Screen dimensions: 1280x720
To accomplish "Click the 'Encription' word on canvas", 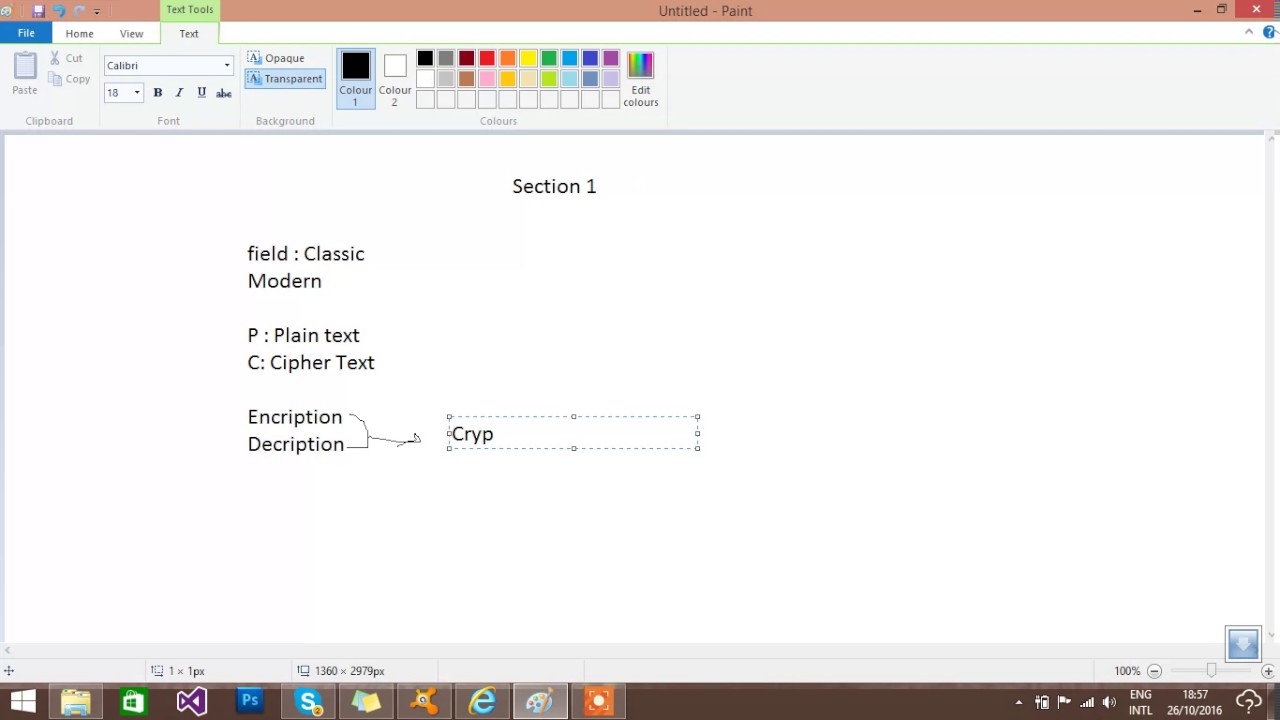I will pyautogui.click(x=295, y=417).
